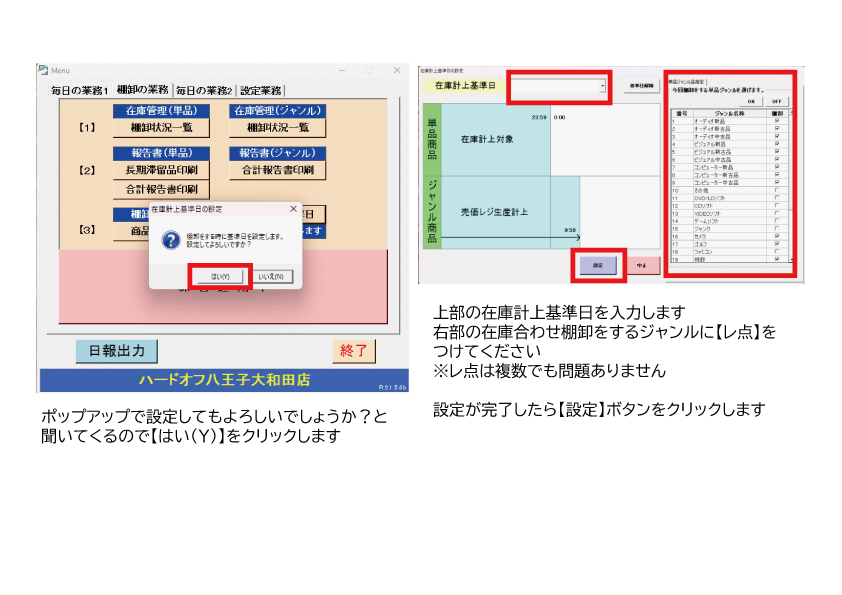Switch to the 毎日の業務1 tab
This screenshot has width=842, height=595.
79,90
